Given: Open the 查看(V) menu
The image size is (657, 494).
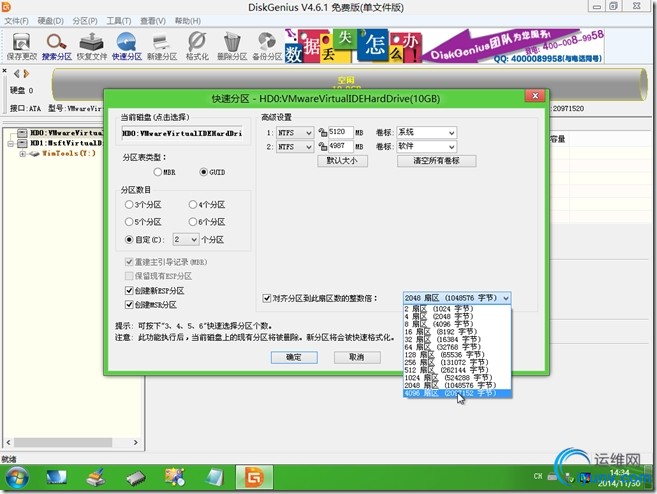Looking at the screenshot, I should click(x=153, y=21).
